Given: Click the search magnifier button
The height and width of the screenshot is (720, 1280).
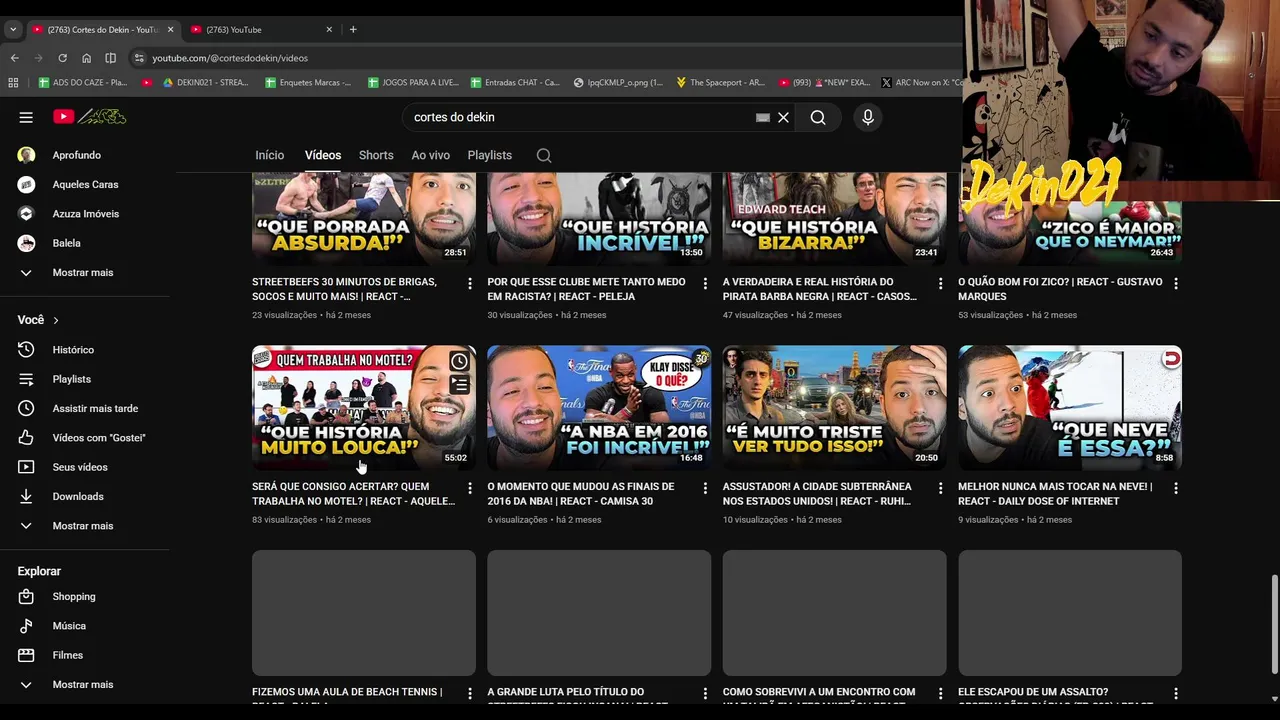Looking at the screenshot, I should [x=818, y=117].
